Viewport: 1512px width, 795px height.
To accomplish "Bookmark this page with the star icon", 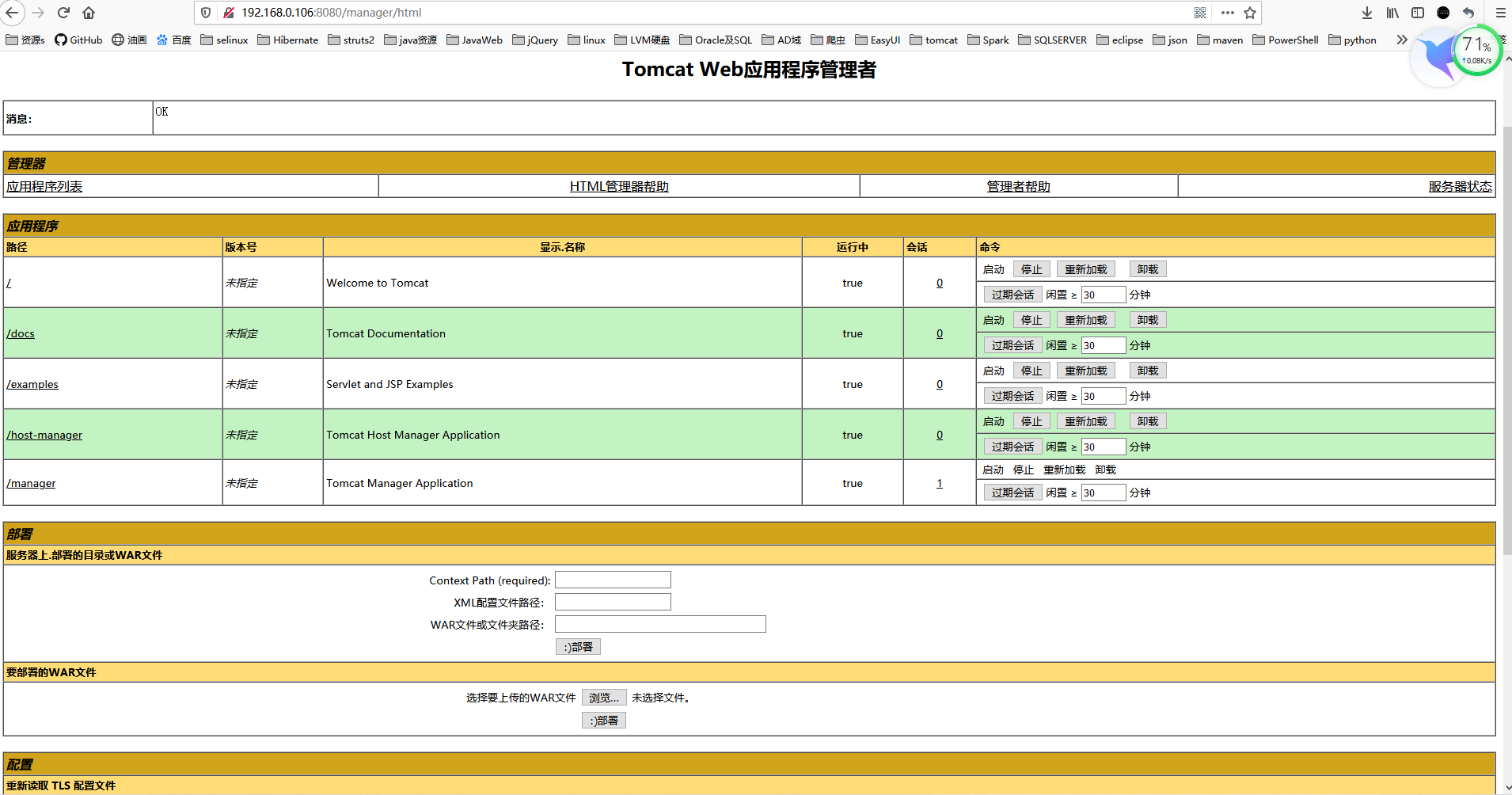I will pyautogui.click(x=1250, y=13).
